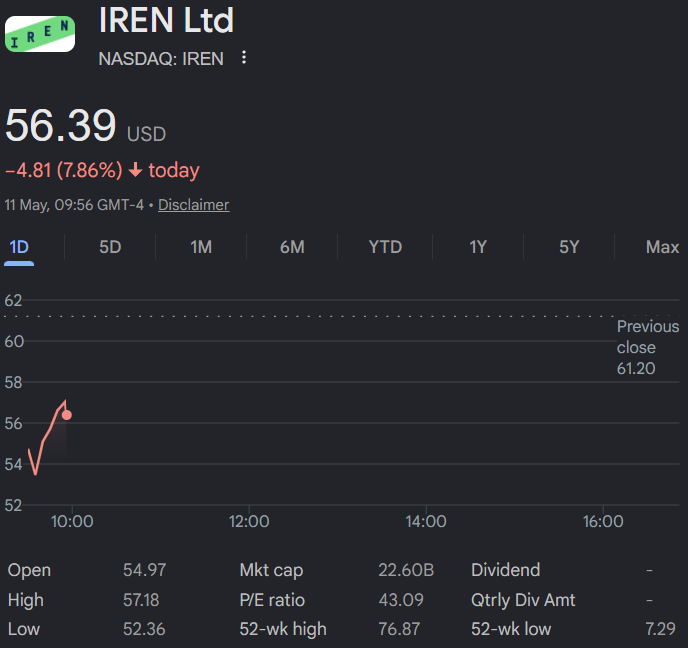
Task: Click the Open value 54.97
Action: pyautogui.click(x=144, y=570)
